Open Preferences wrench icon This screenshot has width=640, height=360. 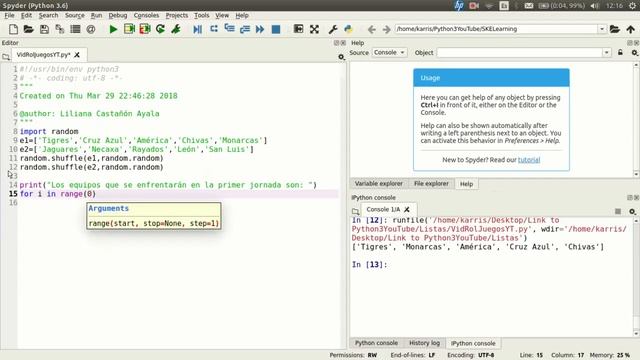333,29
